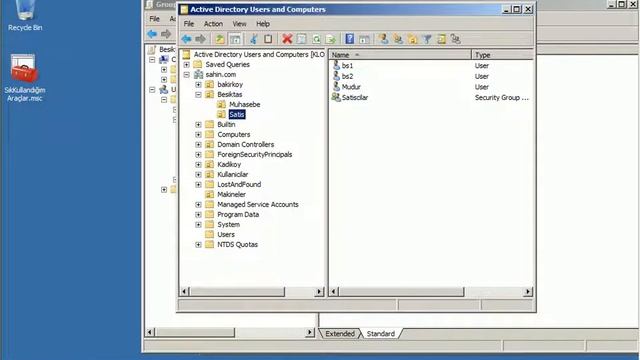Viewport: 640px width, 360px height.
Task: Click the Mudur user icon
Action: (336, 87)
